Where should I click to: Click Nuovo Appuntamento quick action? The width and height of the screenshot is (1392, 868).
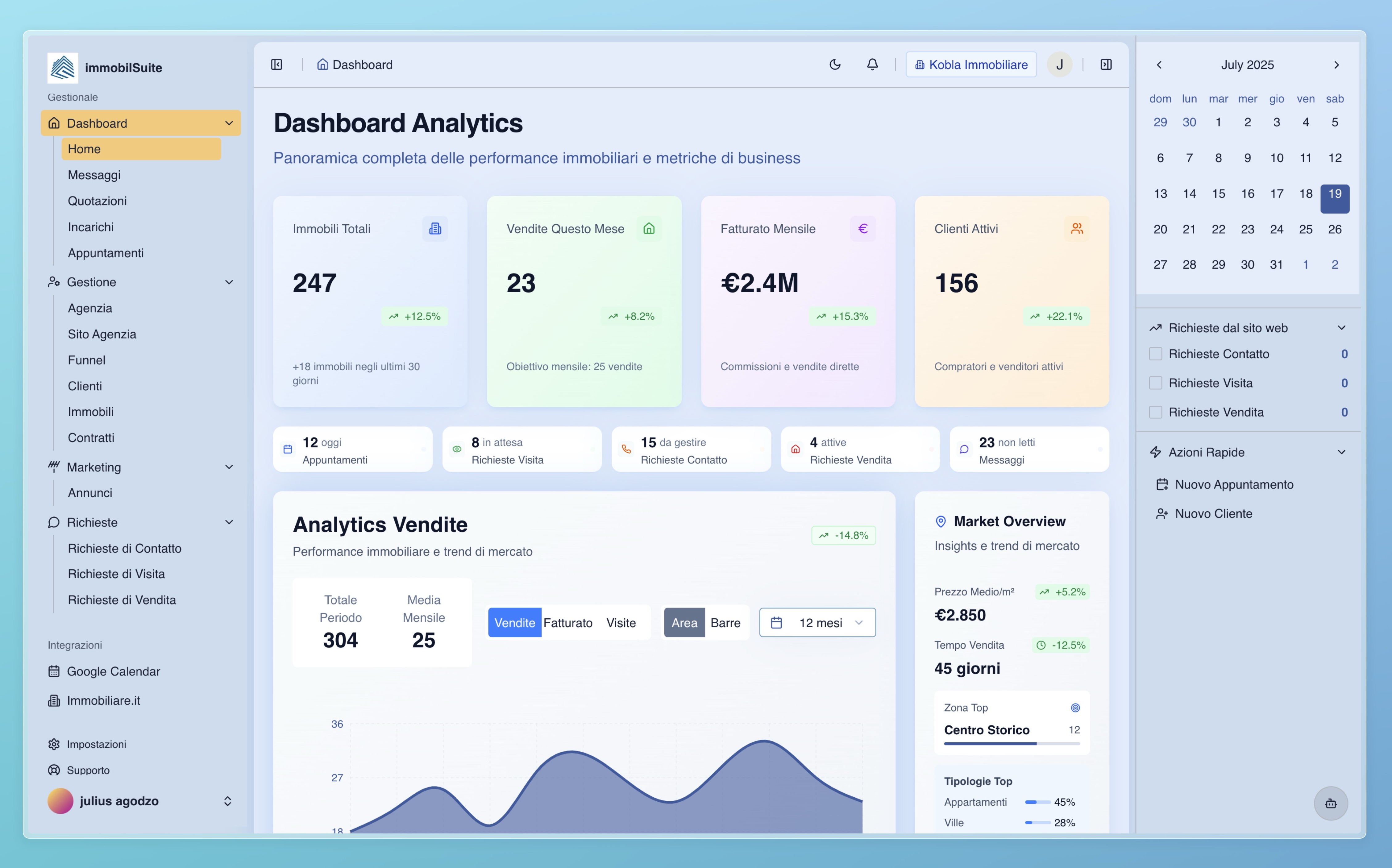pos(1224,484)
